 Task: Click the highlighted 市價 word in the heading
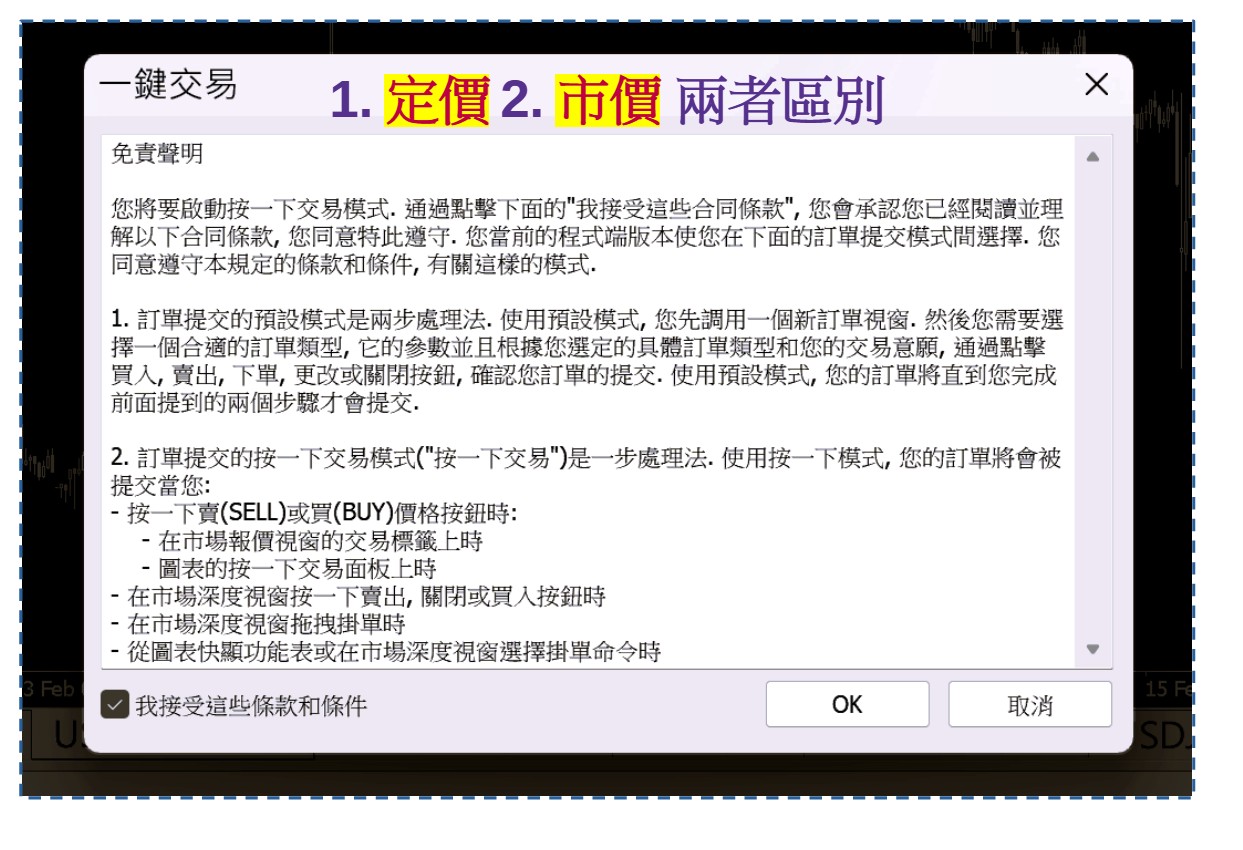coord(608,101)
